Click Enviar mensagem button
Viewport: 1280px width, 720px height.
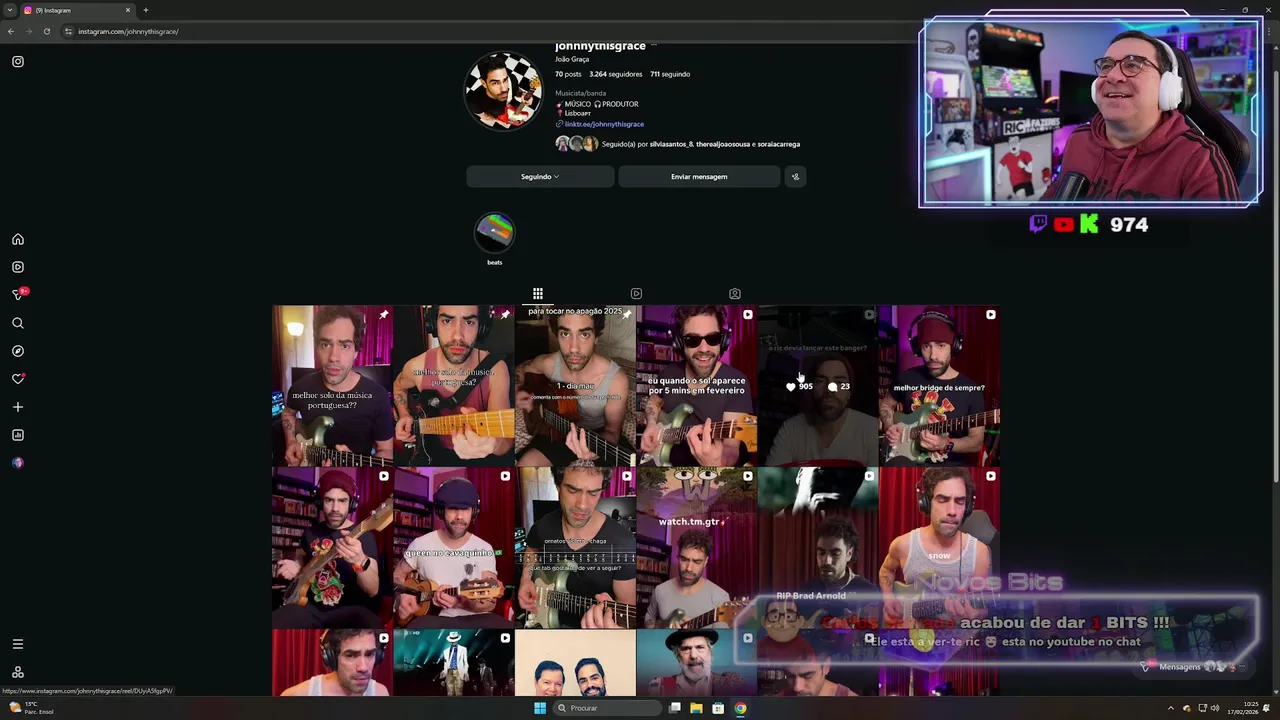pyautogui.click(x=699, y=177)
